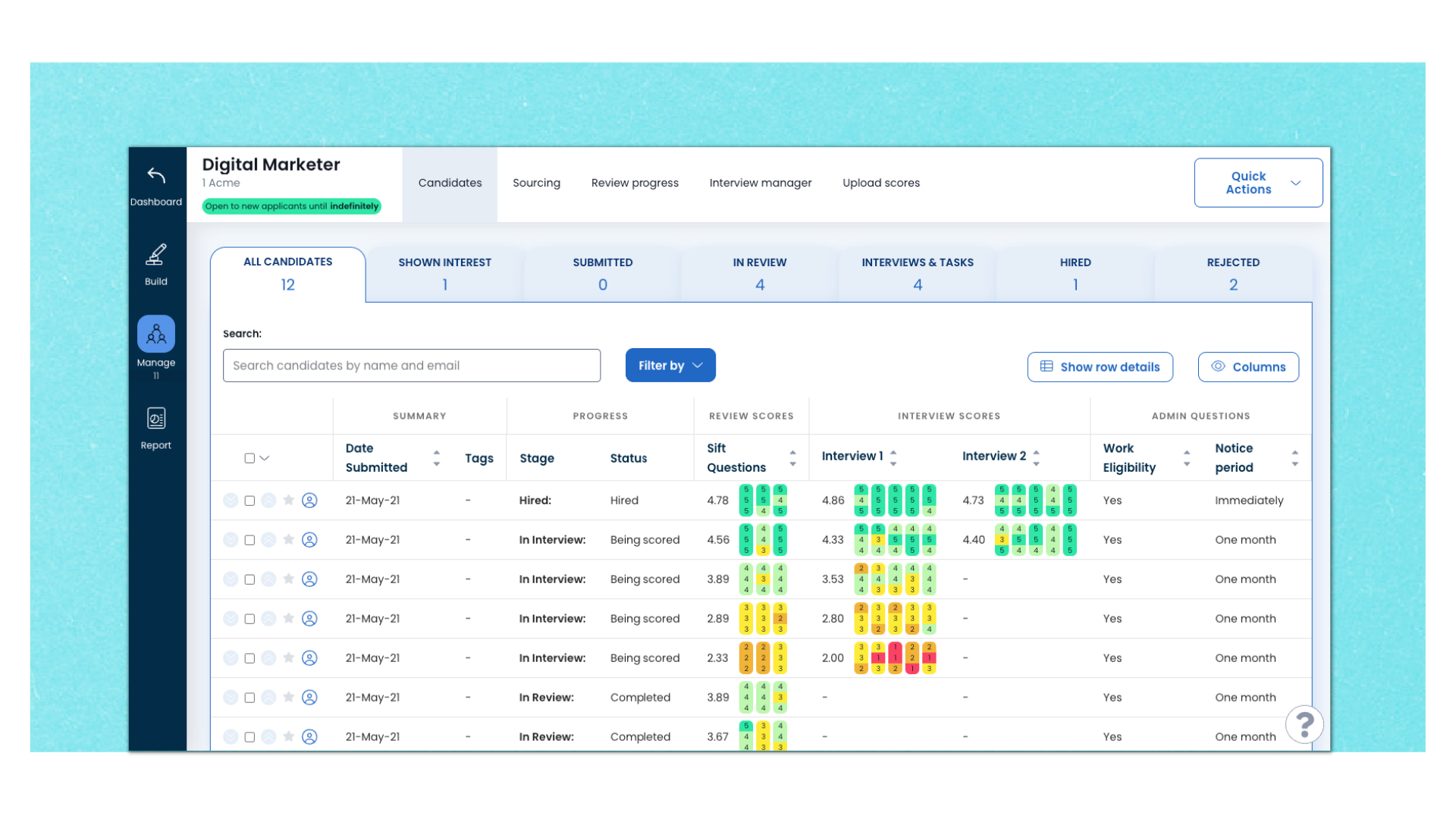Open the help question mark icon
Viewport: 1456px width, 819px height.
click(1304, 724)
